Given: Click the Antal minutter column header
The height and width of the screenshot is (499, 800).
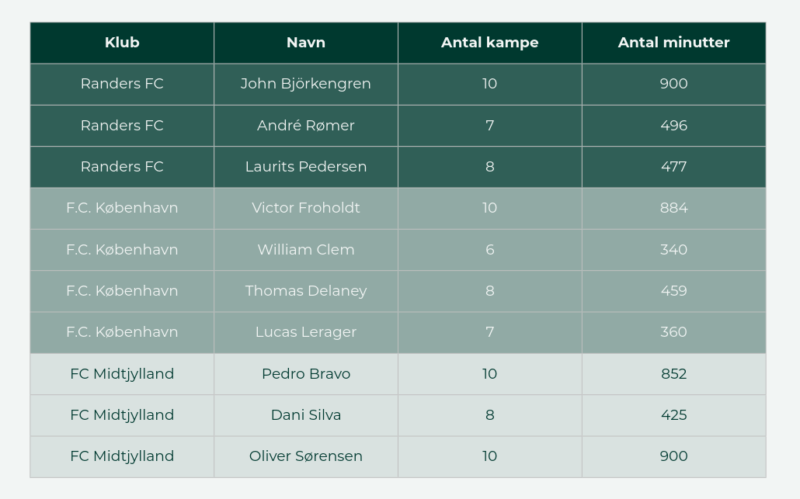Looking at the screenshot, I should 674,43.
